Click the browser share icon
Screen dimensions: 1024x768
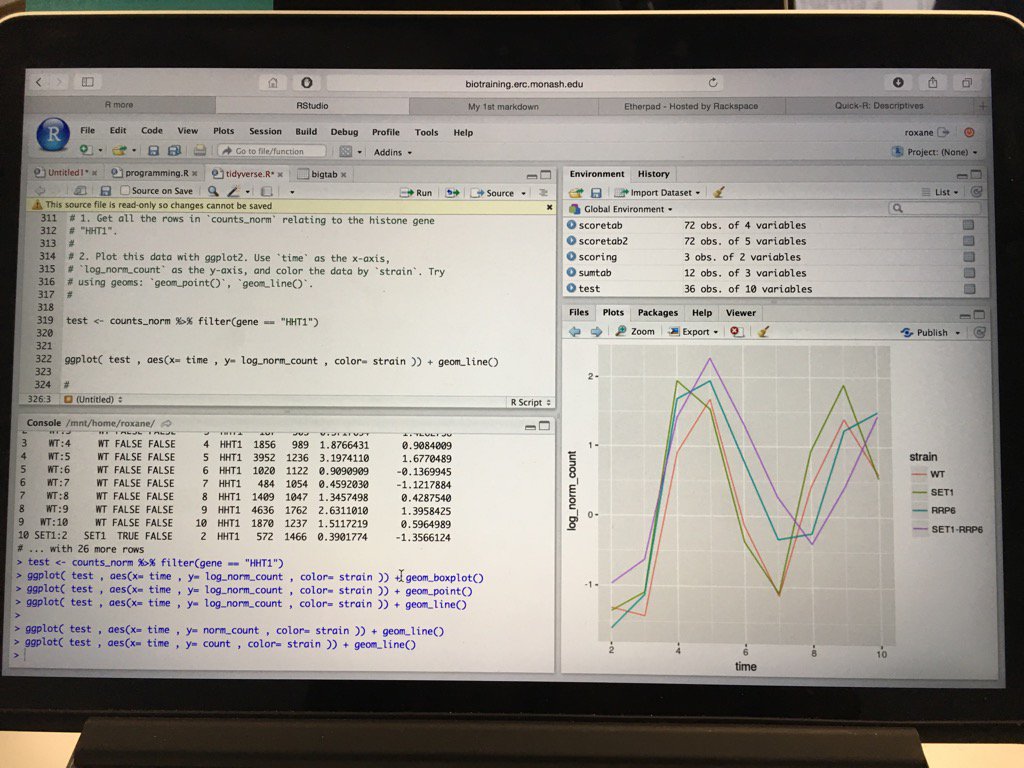[933, 82]
